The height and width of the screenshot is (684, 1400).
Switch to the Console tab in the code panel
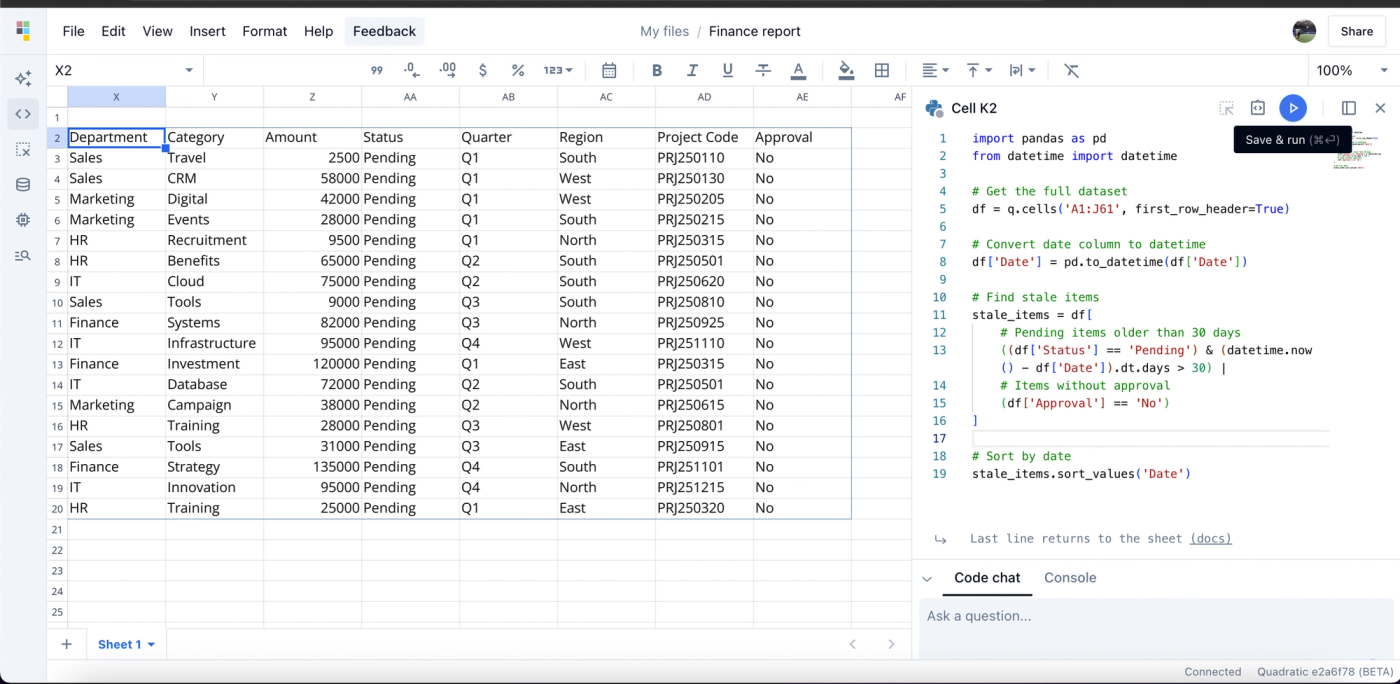click(x=1070, y=578)
